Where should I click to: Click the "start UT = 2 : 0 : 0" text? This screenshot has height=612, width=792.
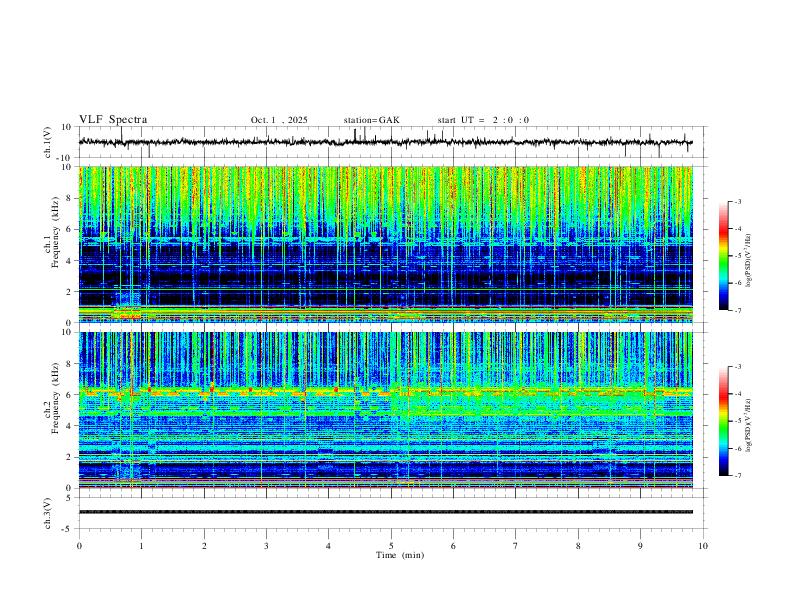coord(483,120)
